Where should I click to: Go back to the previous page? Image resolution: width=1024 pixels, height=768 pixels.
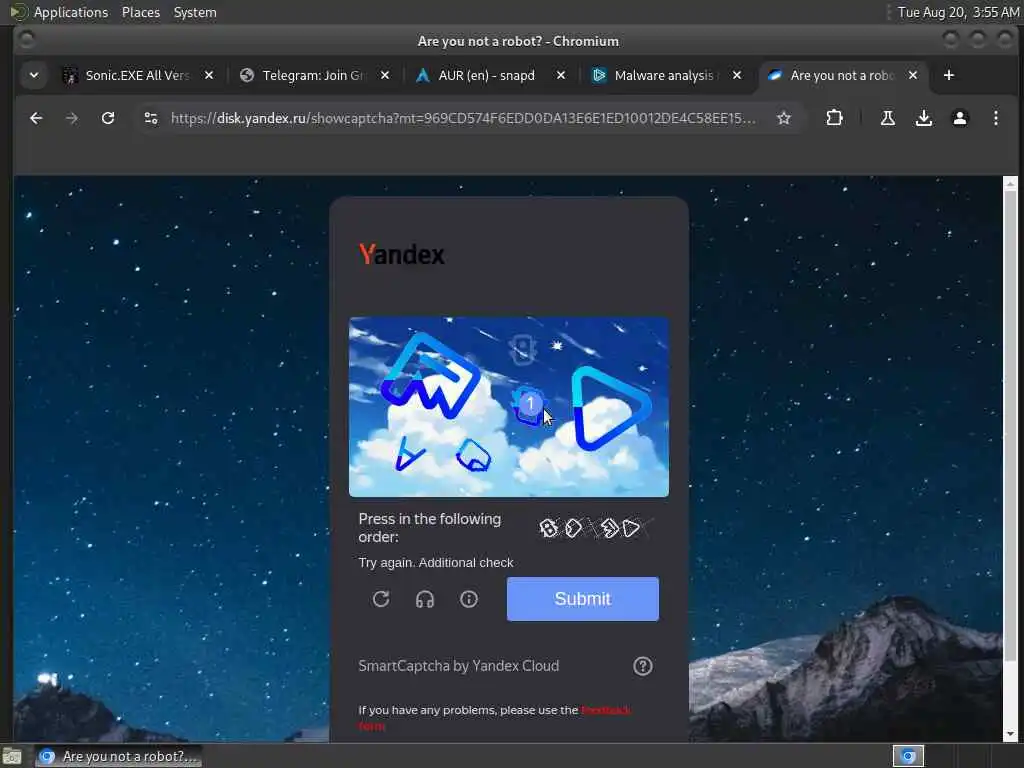click(36, 118)
